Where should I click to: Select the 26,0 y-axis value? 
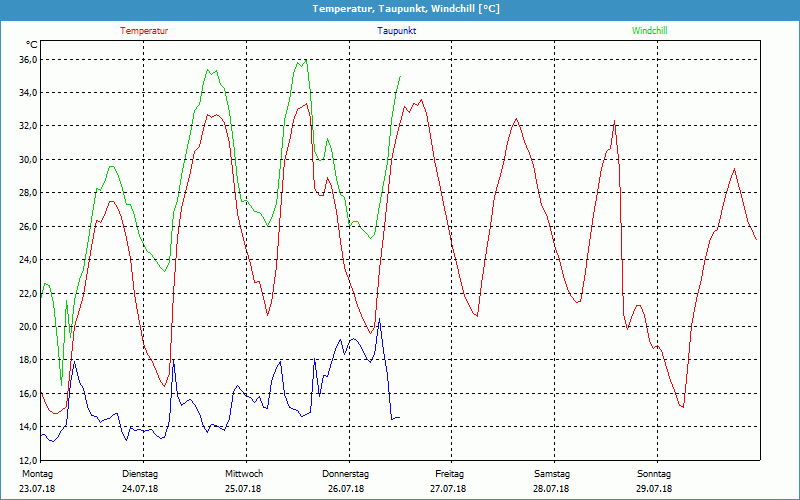click(x=29, y=226)
